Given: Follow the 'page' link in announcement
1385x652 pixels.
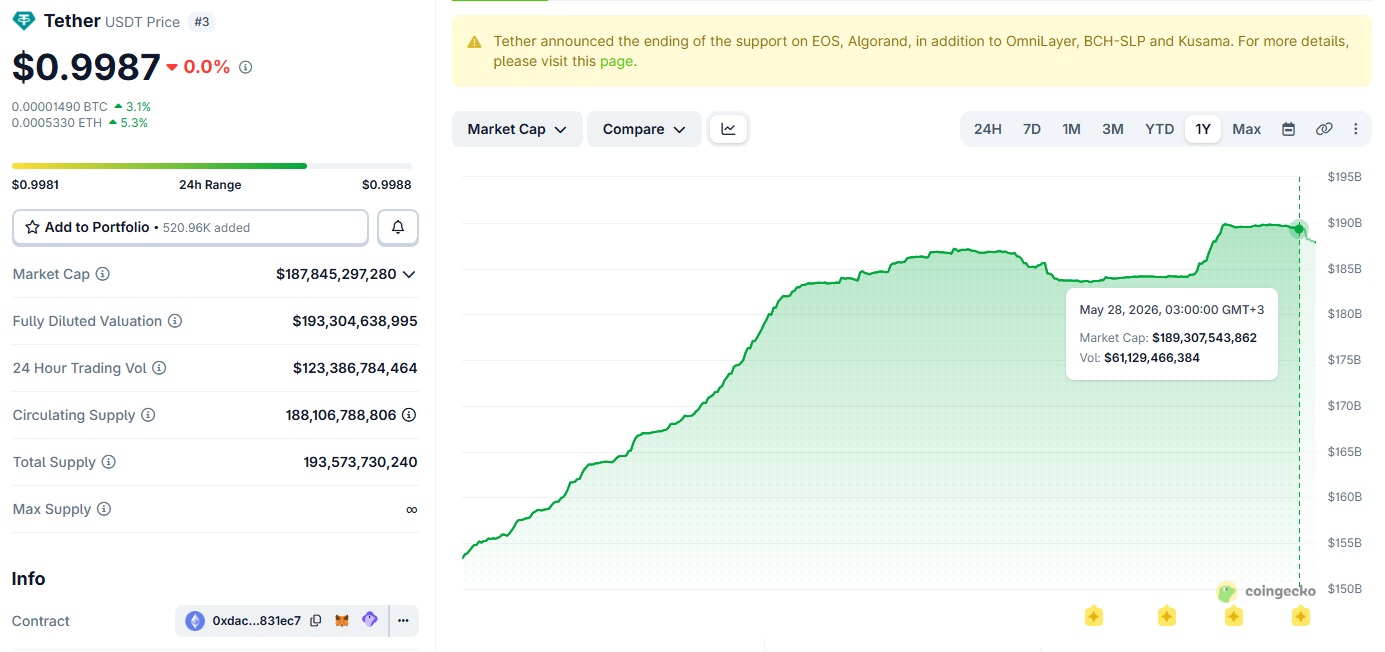Looking at the screenshot, I should pyautogui.click(x=616, y=61).
